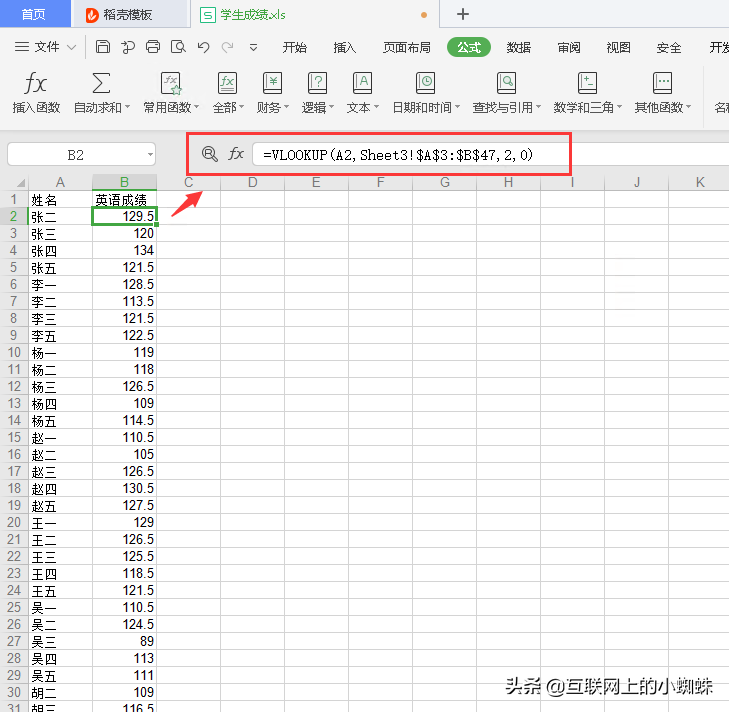Switch to the 视图 ribbon tab

[x=619, y=47]
